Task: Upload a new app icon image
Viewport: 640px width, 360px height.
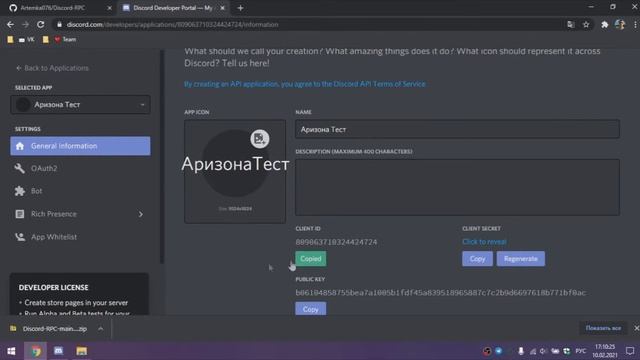Action: tap(260, 139)
